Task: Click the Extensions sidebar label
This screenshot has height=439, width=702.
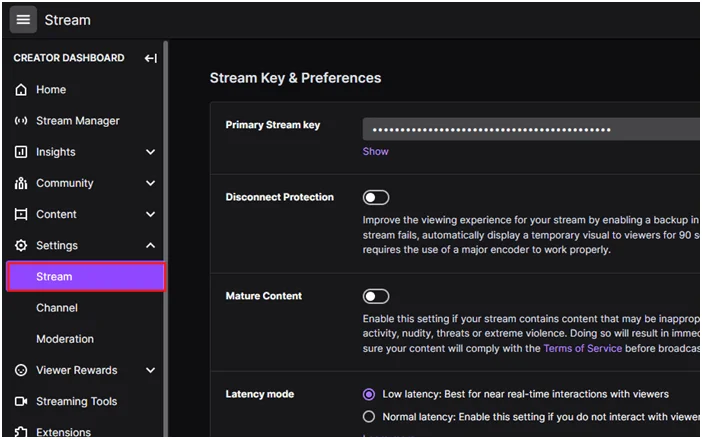Action: pyautogui.click(x=64, y=432)
